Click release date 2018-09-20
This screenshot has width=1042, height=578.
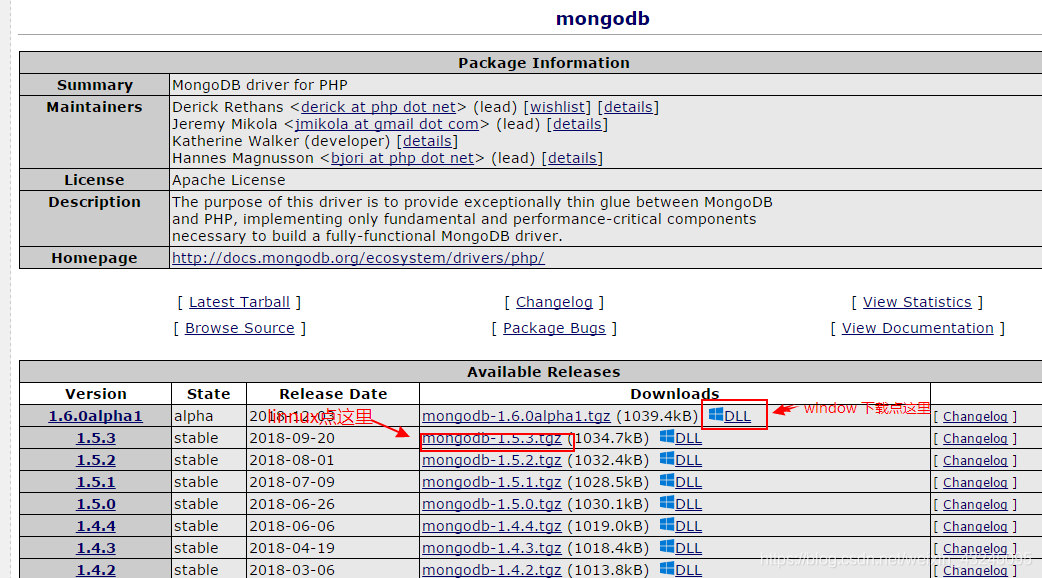pos(292,438)
